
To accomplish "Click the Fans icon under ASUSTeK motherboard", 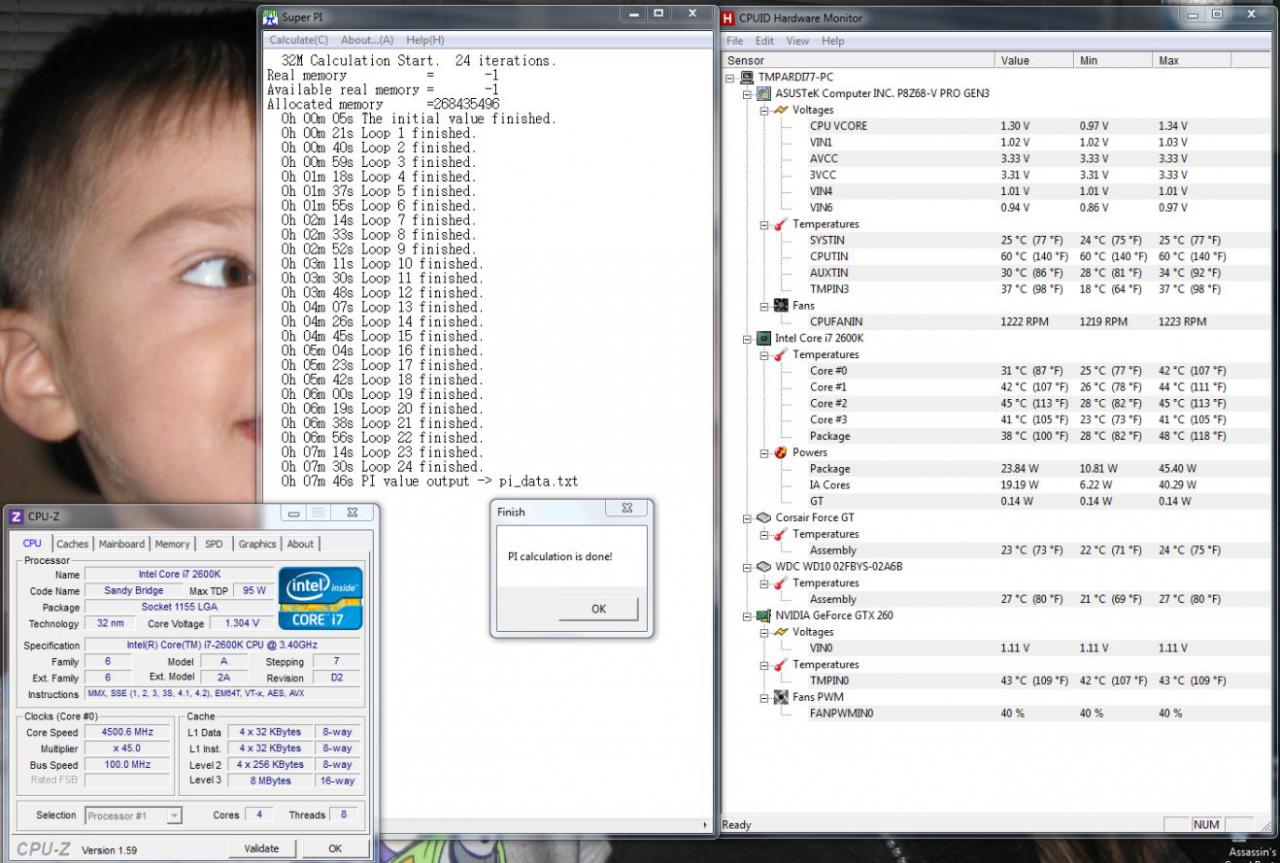I will [x=781, y=306].
